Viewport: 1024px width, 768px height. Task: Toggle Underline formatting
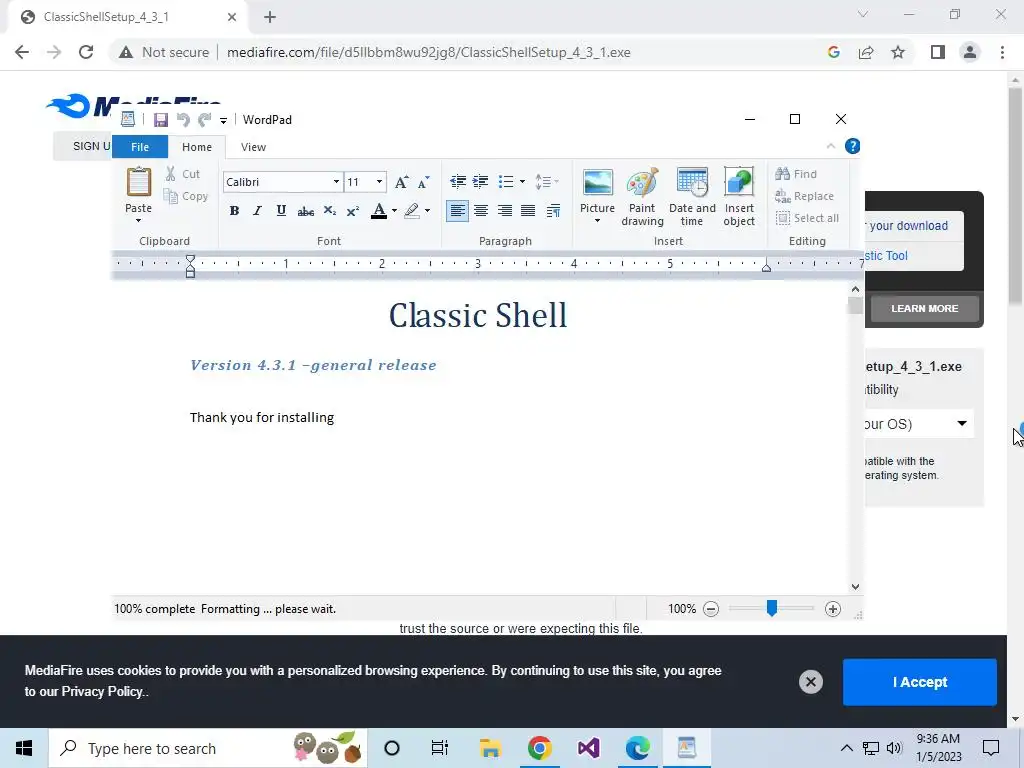pos(281,210)
